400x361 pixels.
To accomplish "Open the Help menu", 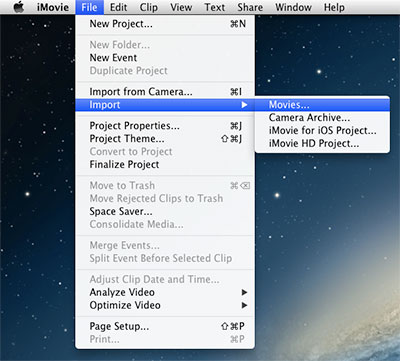I will tap(334, 7).
